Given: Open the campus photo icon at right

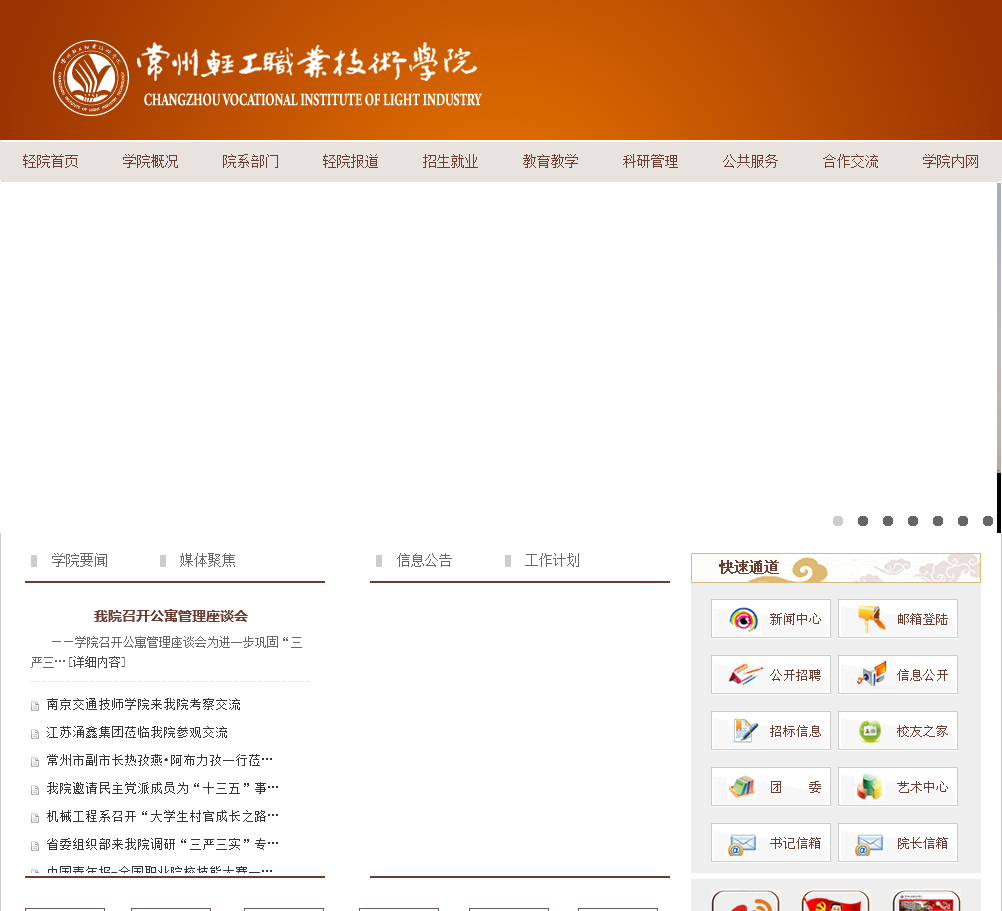Looking at the screenshot, I should (926, 901).
